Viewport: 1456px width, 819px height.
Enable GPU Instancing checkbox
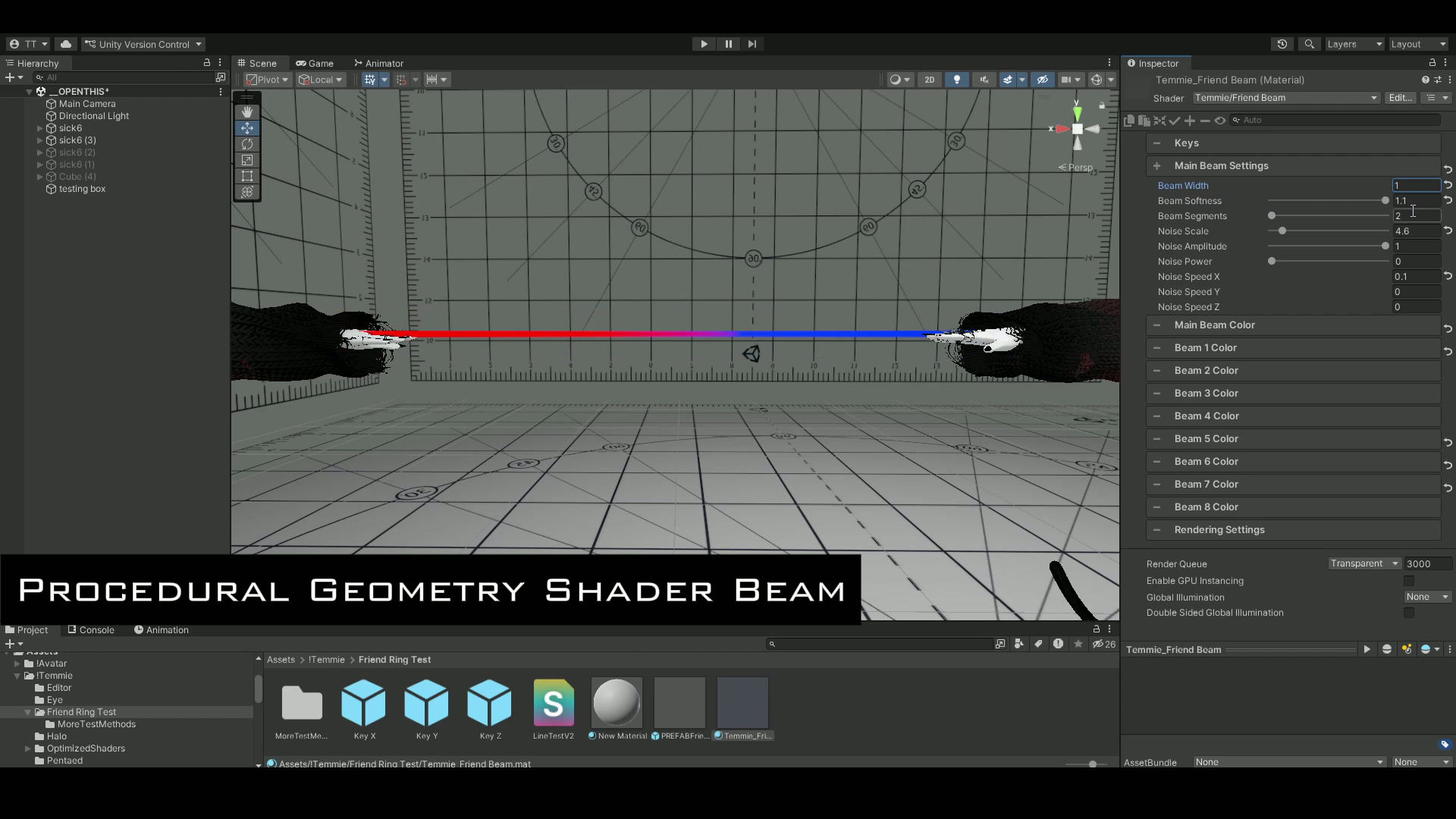point(1410,581)
